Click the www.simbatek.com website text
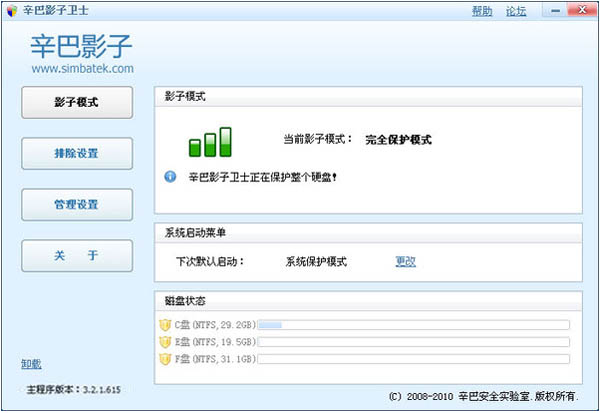Screen dimensions: 600x413 coord(82,69)
